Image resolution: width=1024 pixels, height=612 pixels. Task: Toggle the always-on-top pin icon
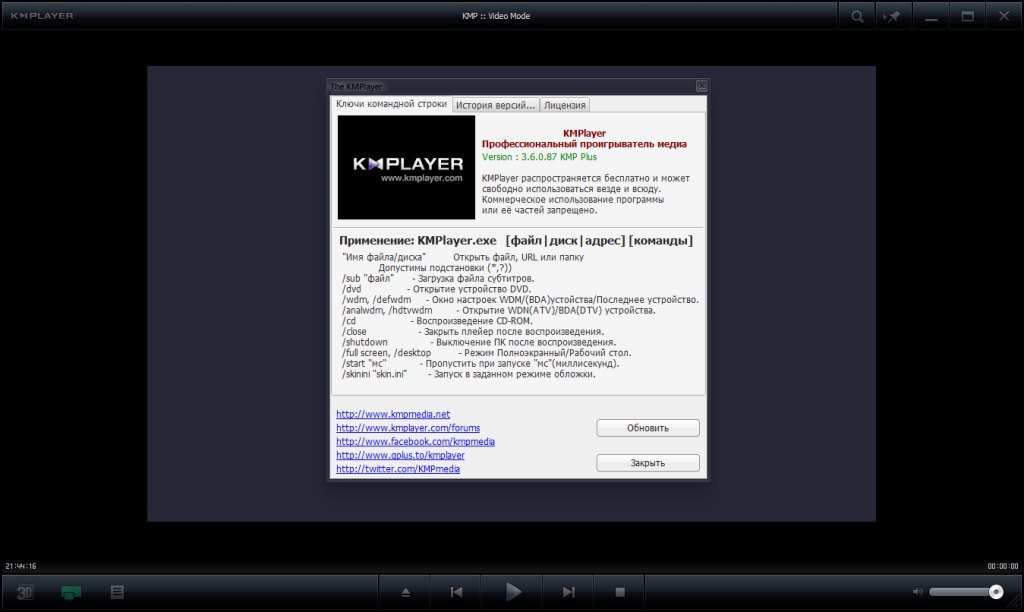(894, 16)
